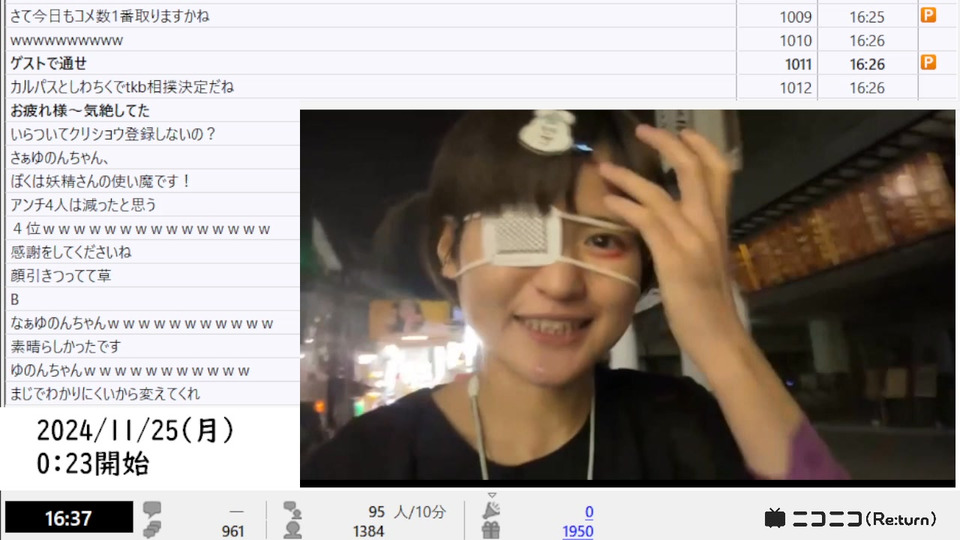Click the date text 2024/11/25(月)
This screenshot has height=540, width=960.
point(135,430)
